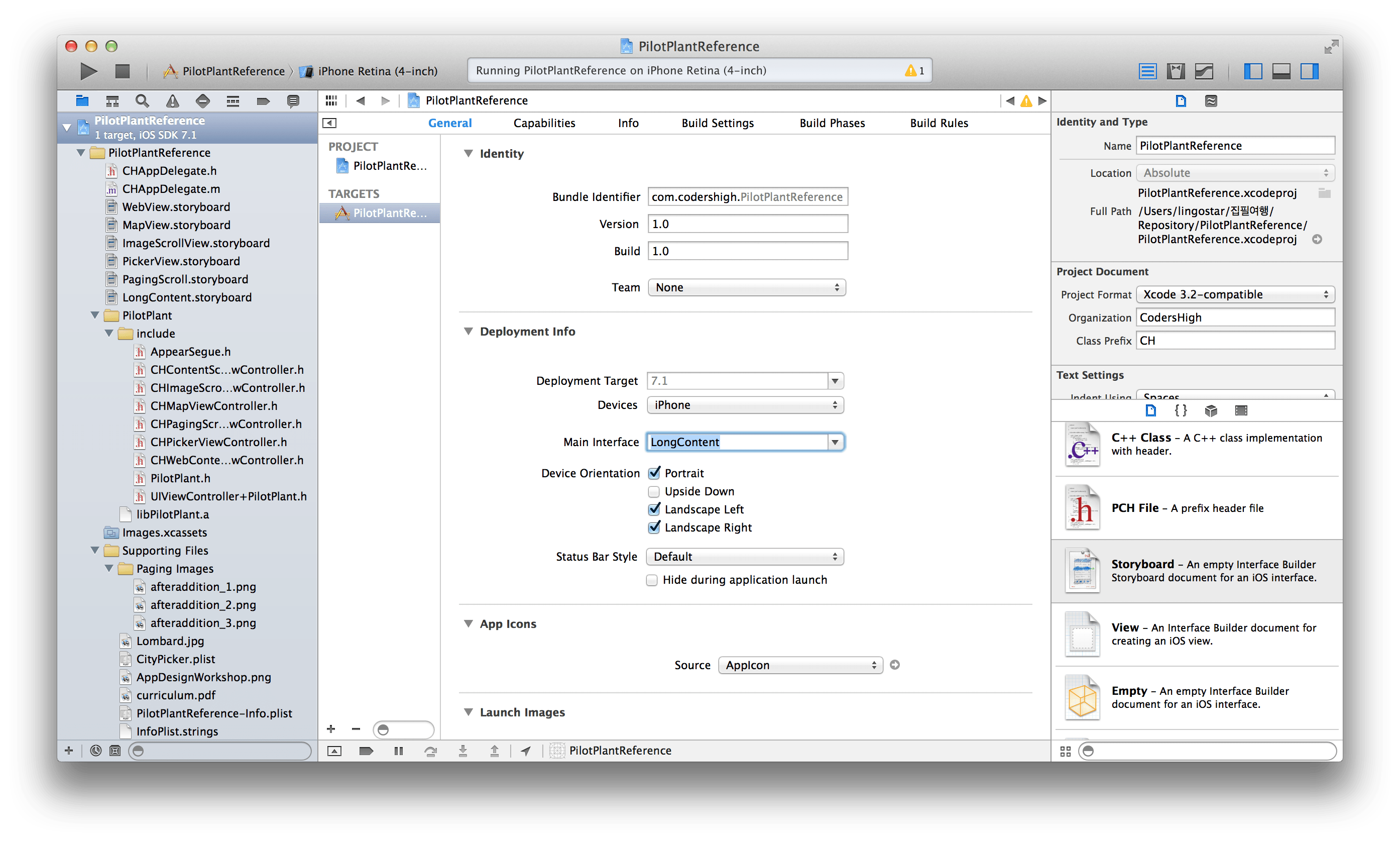The width and height of the screenshot is (1400, 841).
Task: Click the Step over debug button
Action: point(430,751)
